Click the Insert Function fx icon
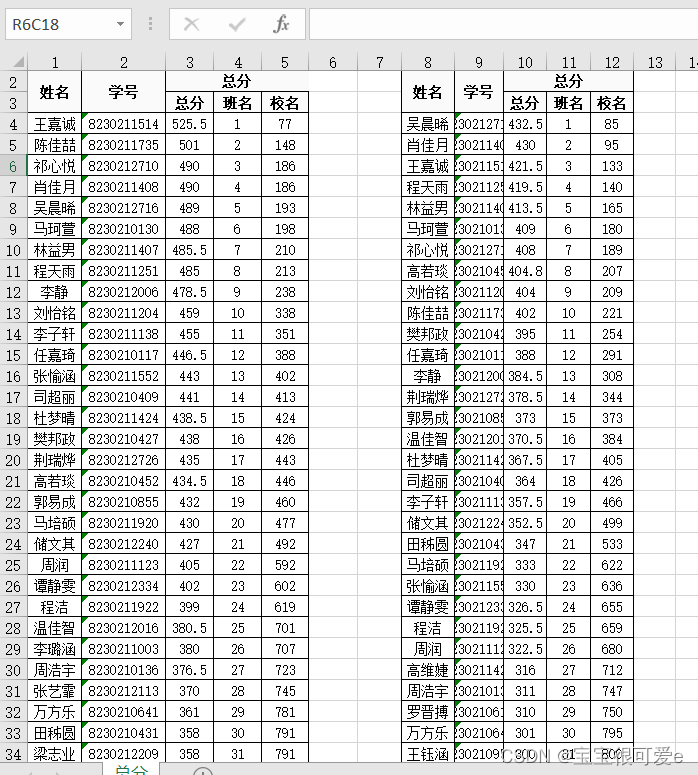Viewport: 698px width, 775px height. coord(281,24)
